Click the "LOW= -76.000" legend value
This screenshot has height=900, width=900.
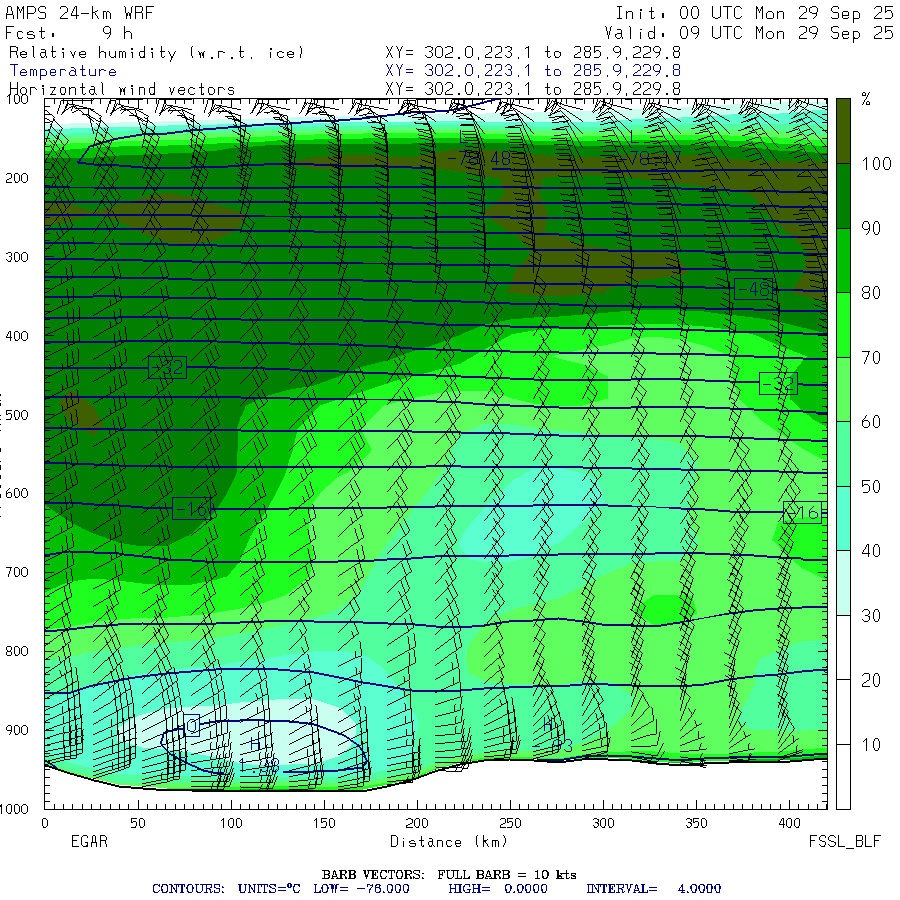point(361,889)
